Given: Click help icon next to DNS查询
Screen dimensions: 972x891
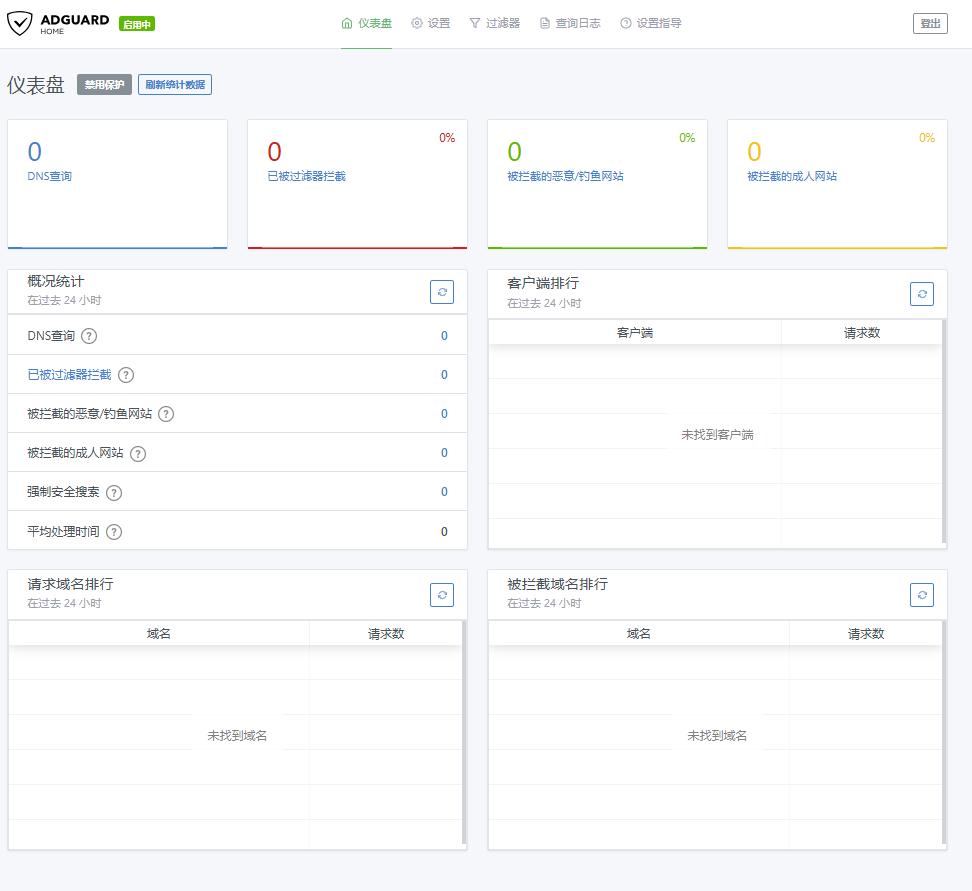Looking at the screenshot, I should click(89, 336).
